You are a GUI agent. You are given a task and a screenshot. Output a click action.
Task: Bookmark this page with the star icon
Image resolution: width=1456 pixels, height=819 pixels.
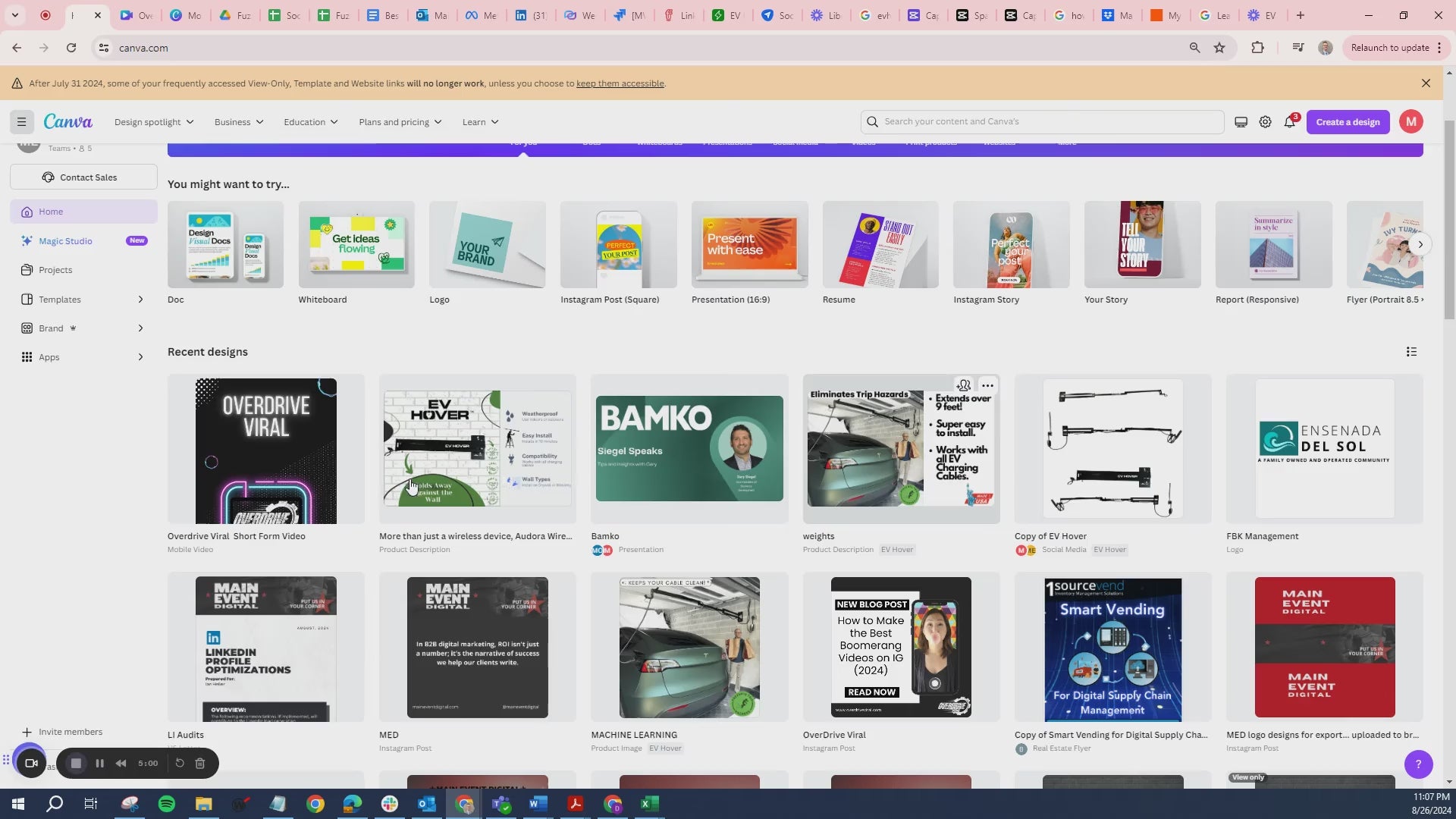click(1219, 48)
